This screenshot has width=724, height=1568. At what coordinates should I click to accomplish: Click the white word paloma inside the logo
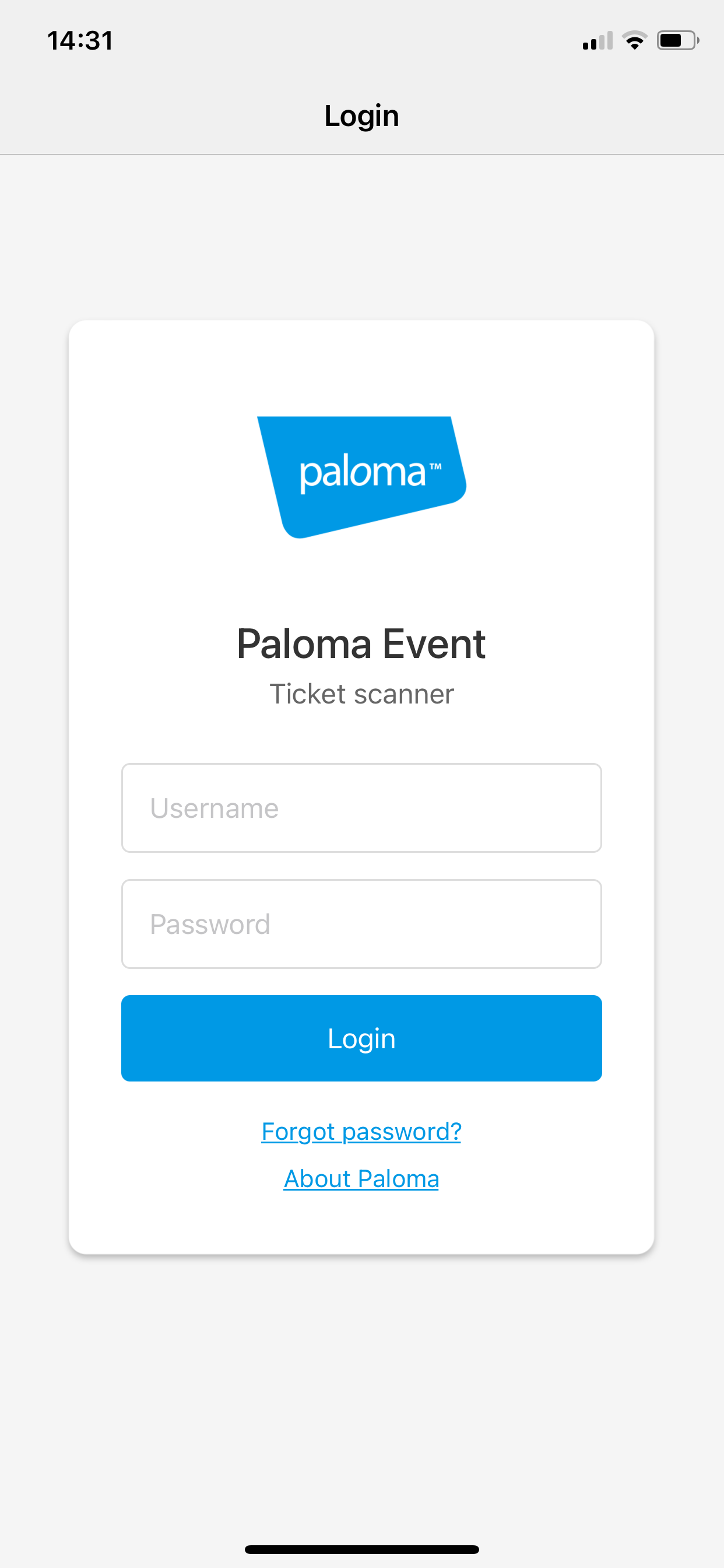363,474
